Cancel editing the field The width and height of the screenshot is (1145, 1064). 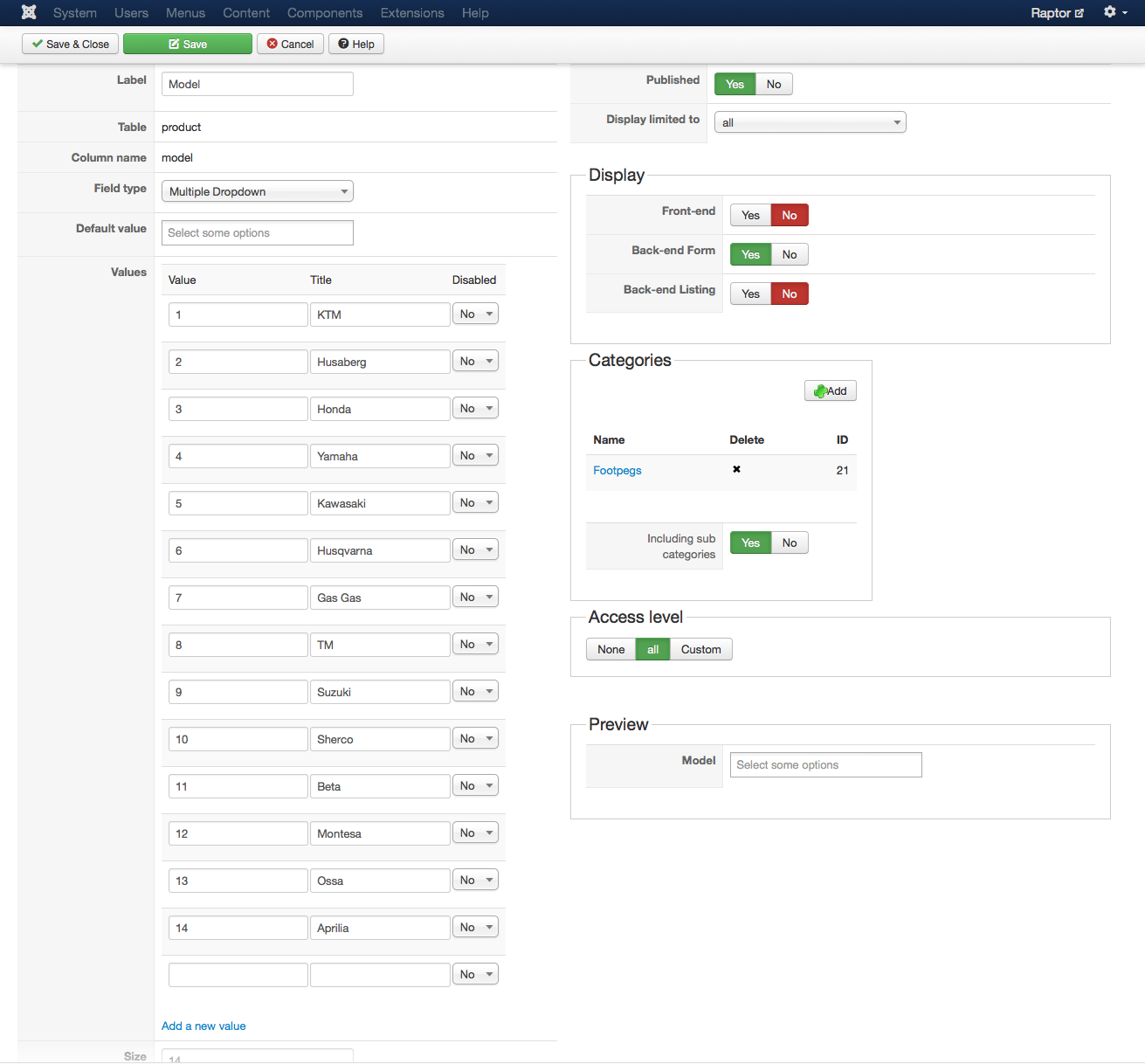pyautogui.click(x=290, y=44)
